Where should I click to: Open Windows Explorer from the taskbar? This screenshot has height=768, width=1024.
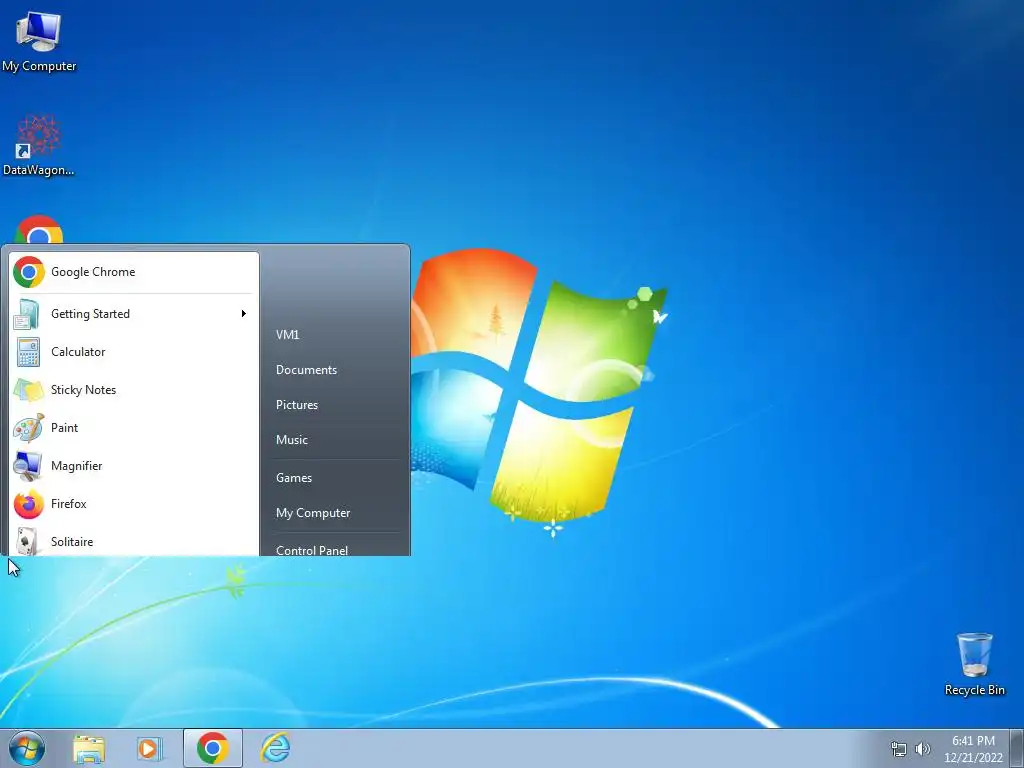(89, 748)
